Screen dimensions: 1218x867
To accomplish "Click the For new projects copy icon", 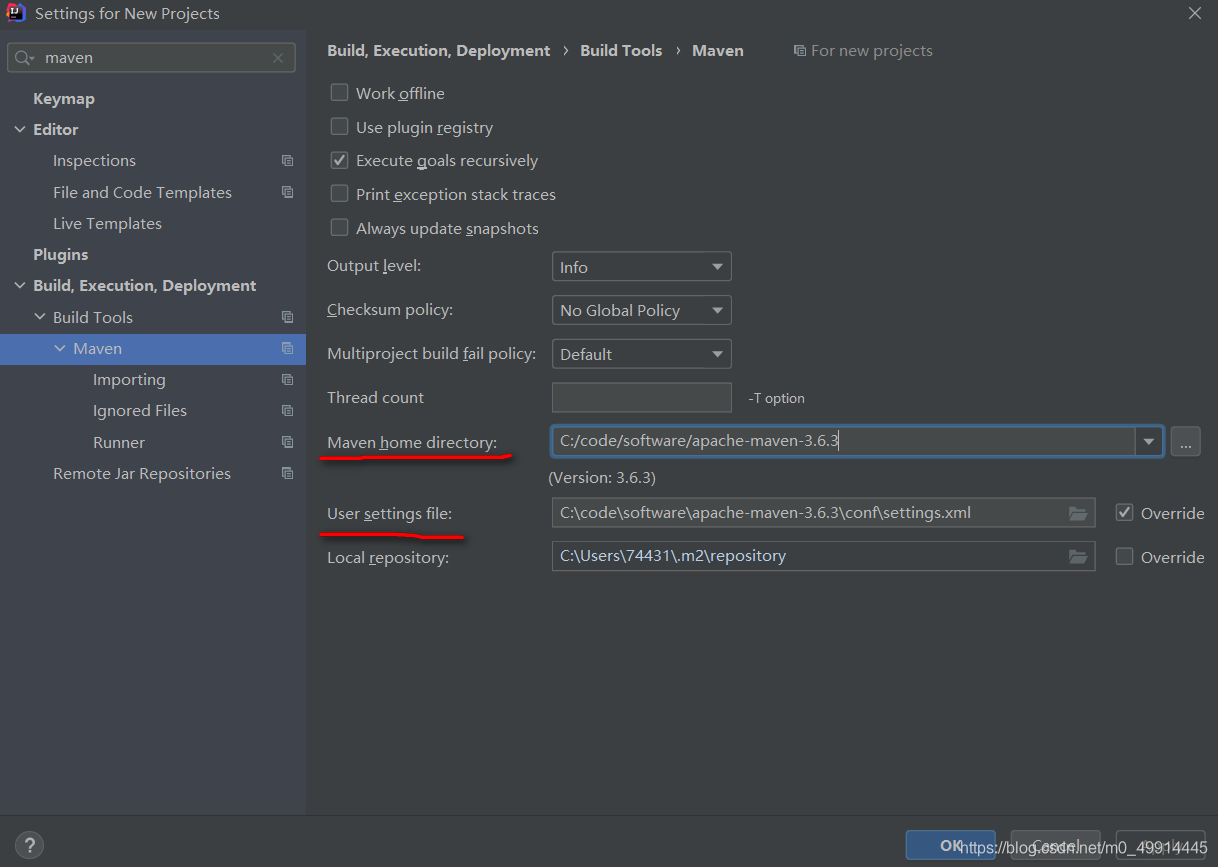I will tap(800, 50).
